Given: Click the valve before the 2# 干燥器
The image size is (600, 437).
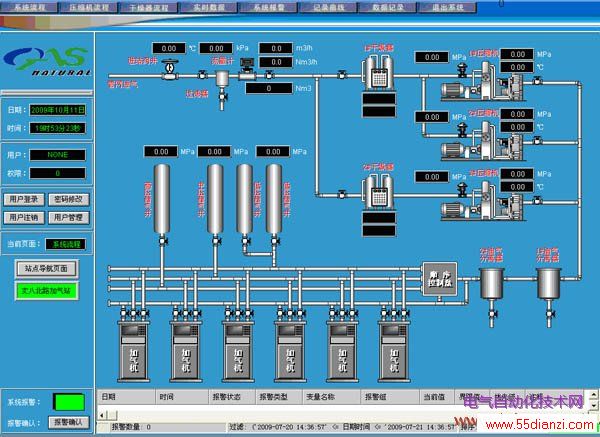Looking at the screenshot, I should point(342,194).
